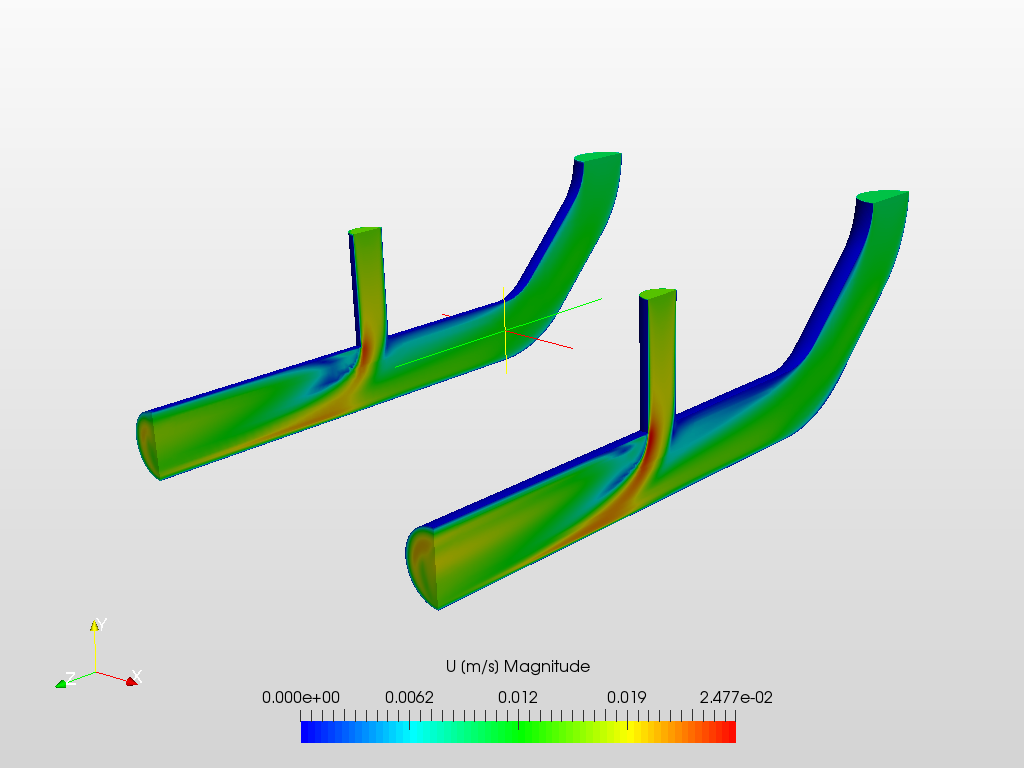Click the Y axis label on the triad
The height and width of the screenshot is (768, 1024).
101,624
